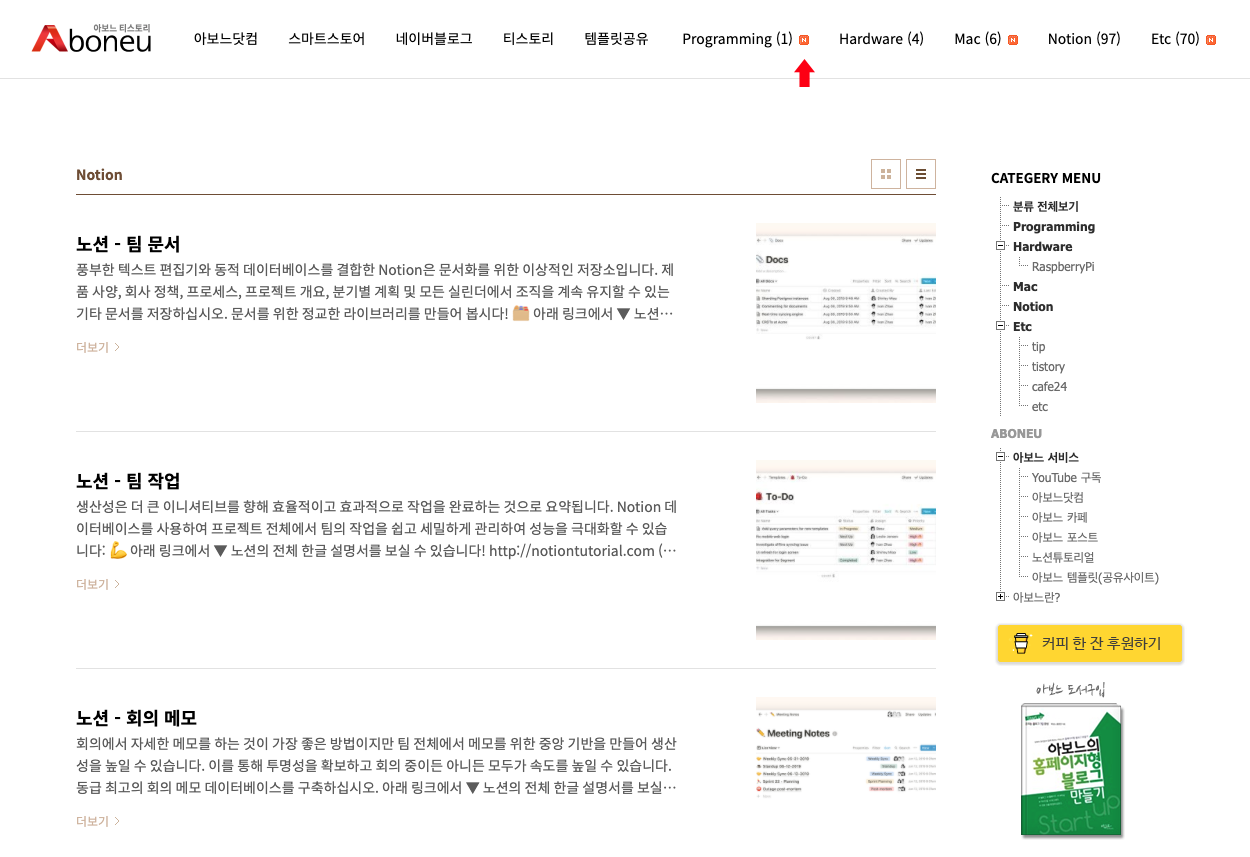Click 더보기 under 팀 문서 post
The width and height of the screenshot is (1250, 857).
98,347
